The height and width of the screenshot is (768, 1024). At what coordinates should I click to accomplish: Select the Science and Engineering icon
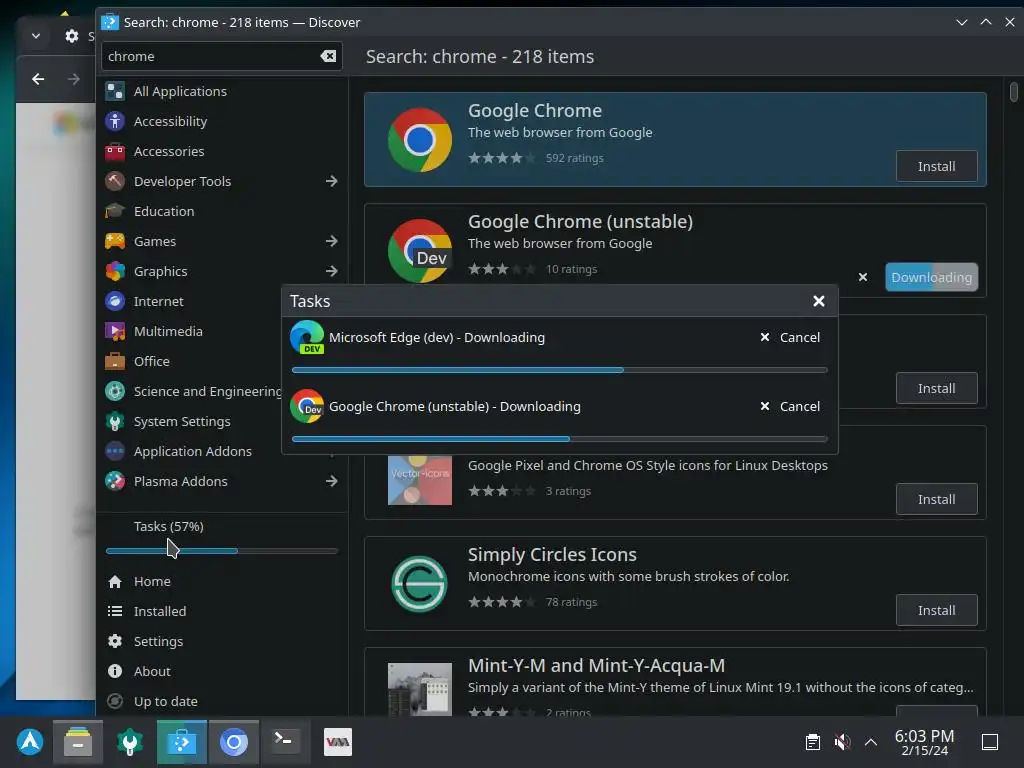coord(115,392)
